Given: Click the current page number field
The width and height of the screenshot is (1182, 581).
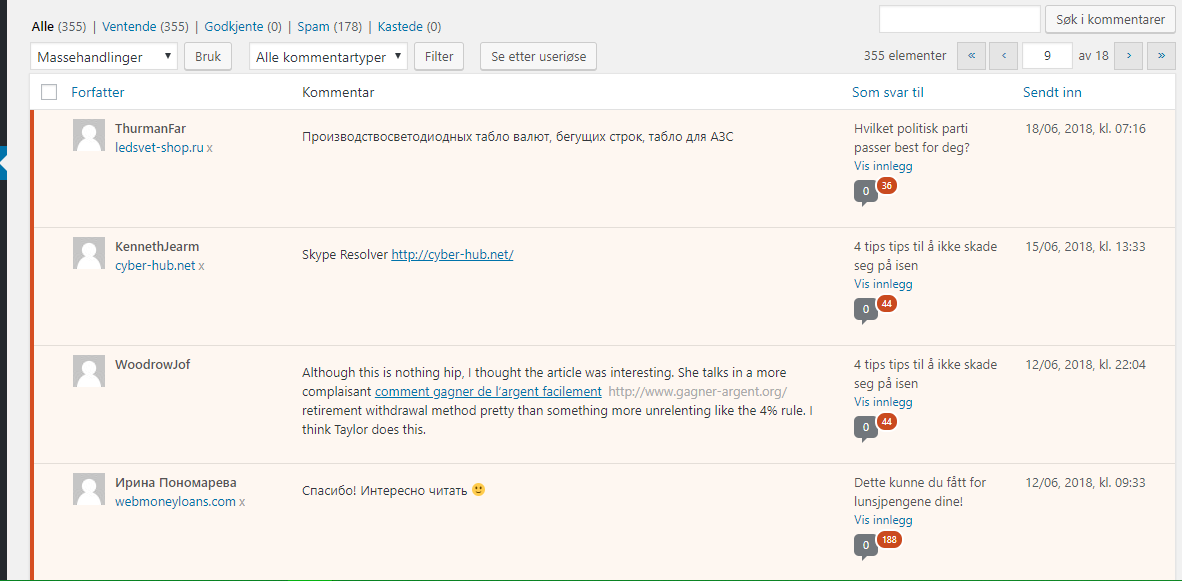Looking at the screenshot, I should [1048, 56].
